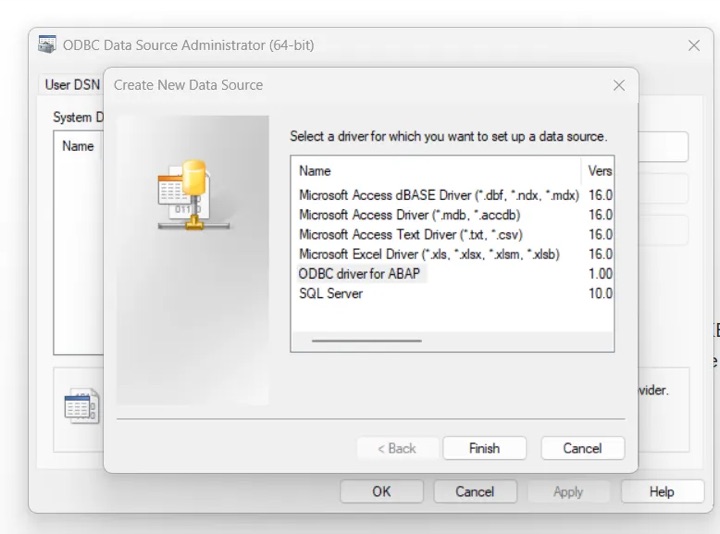The height and width of the screenshot is (534, 720).
Task: Click Name column header in Administrator window
Action: coord(78,146)
